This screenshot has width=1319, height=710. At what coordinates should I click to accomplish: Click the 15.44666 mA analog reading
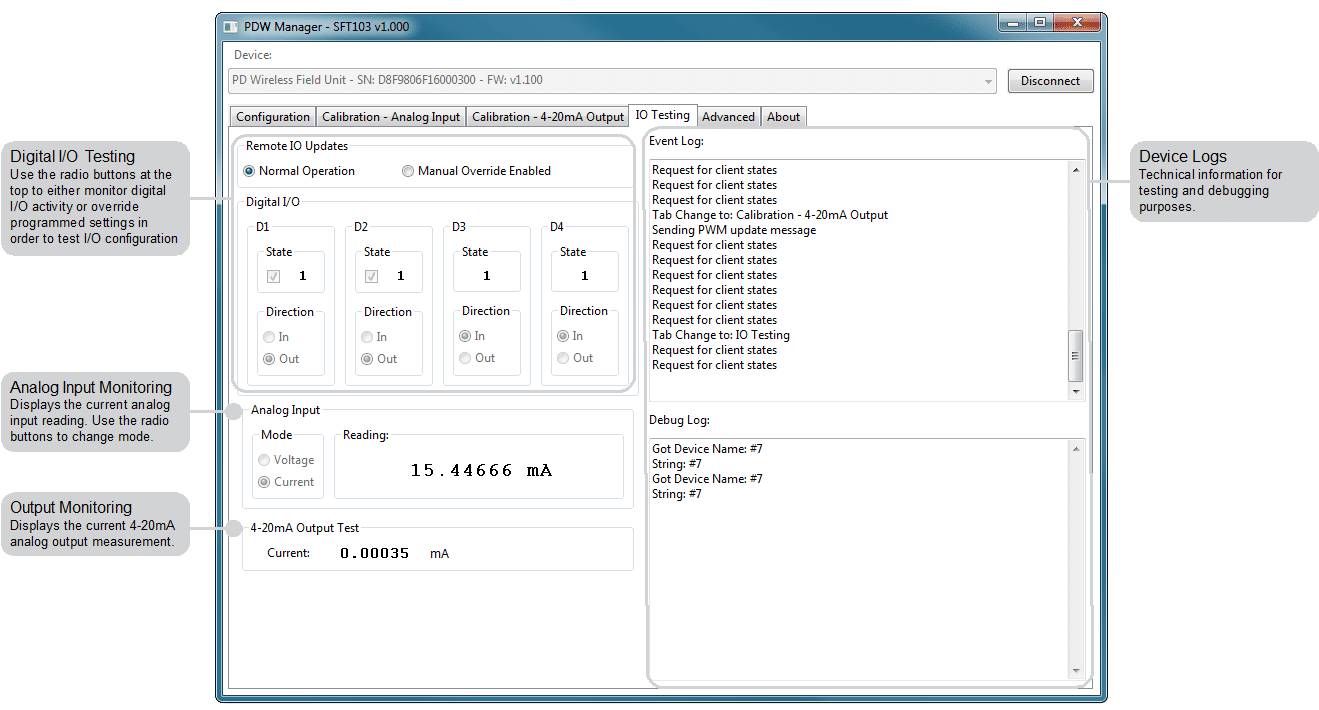coord(481,470)
